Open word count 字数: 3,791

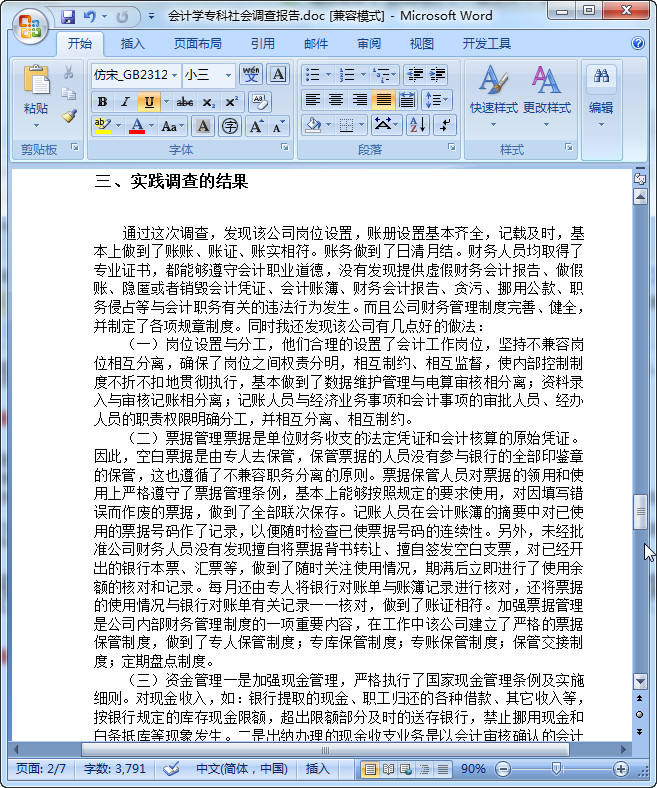[x=115, y=769]
